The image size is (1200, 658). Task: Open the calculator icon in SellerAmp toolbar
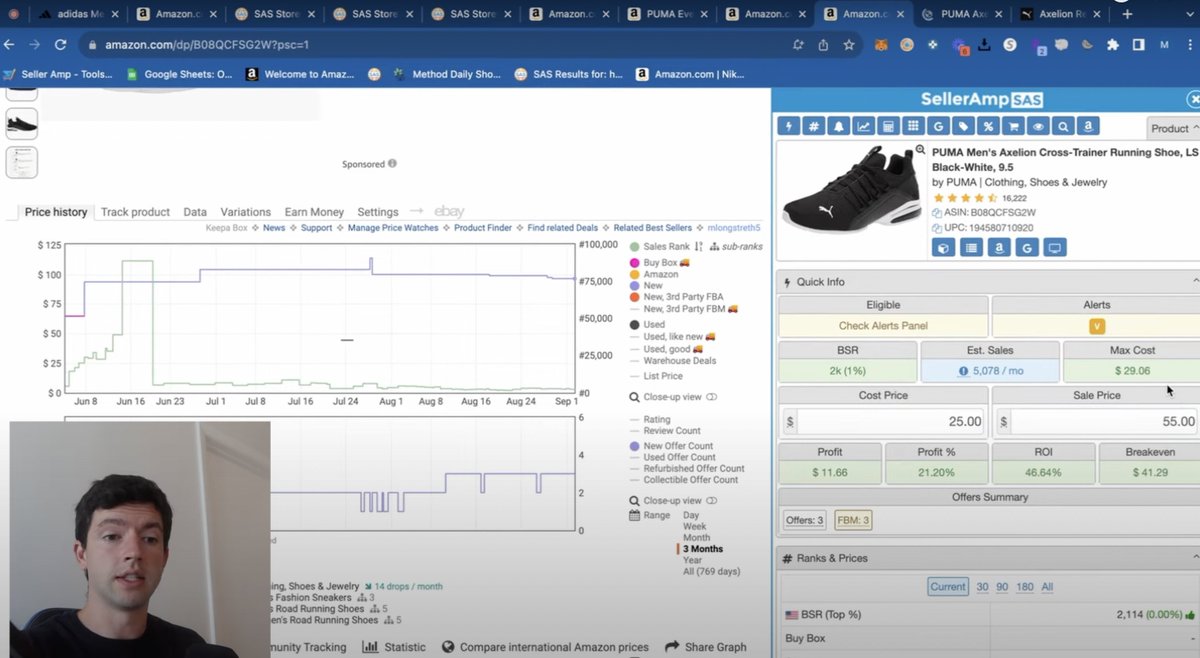click(888, 126)
